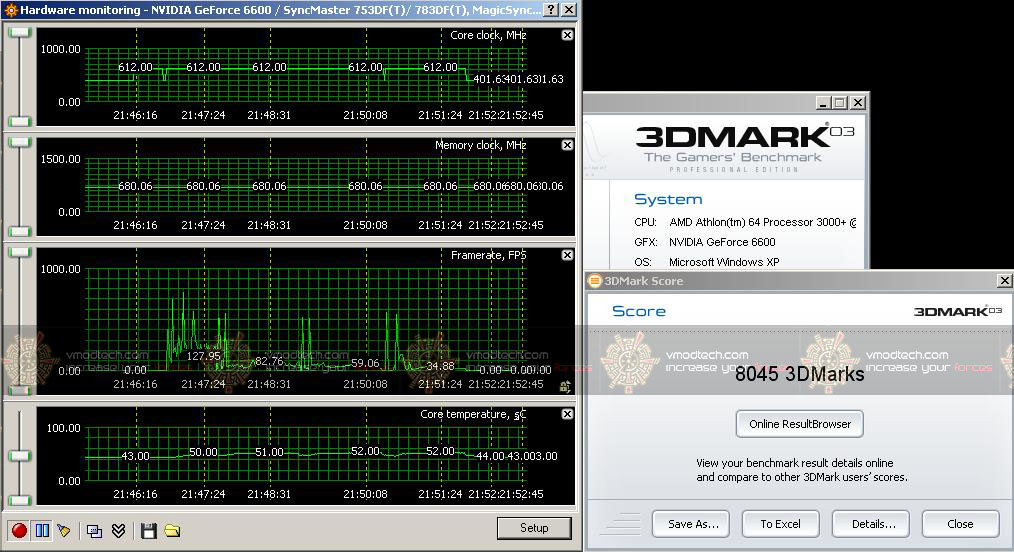Click the 59.06 framerate value
The width and height of the screenshot is (1014, 552).
coord(365,363)
